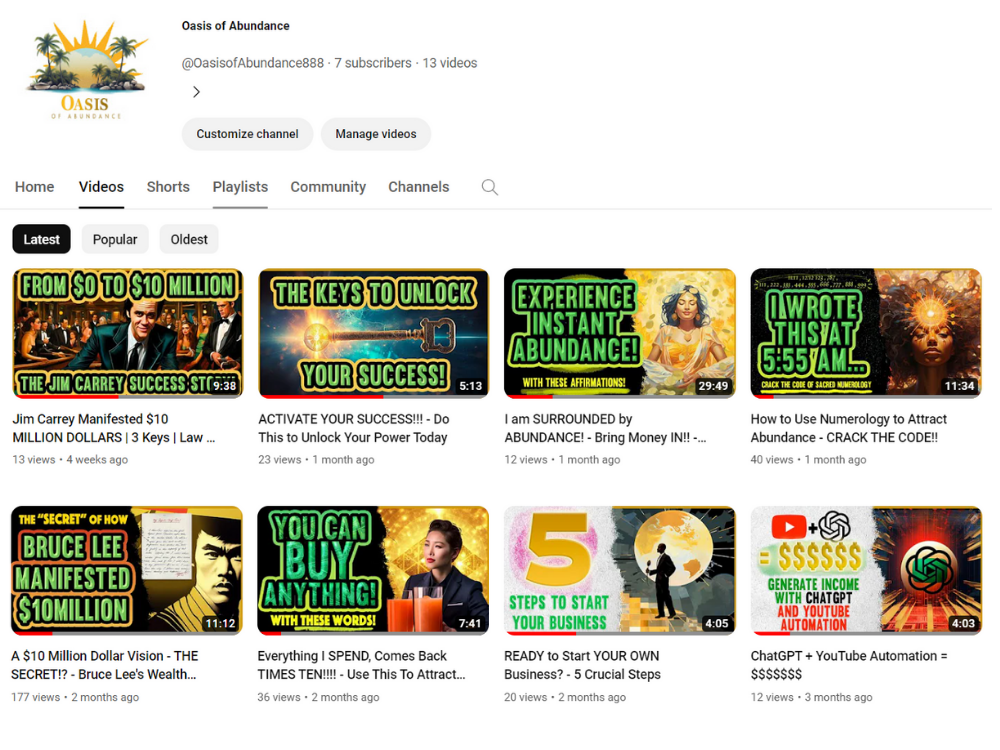The image size is (1000, 750).
Task: Click the 9:38 duration badge
Action: (x=224, y=386)
